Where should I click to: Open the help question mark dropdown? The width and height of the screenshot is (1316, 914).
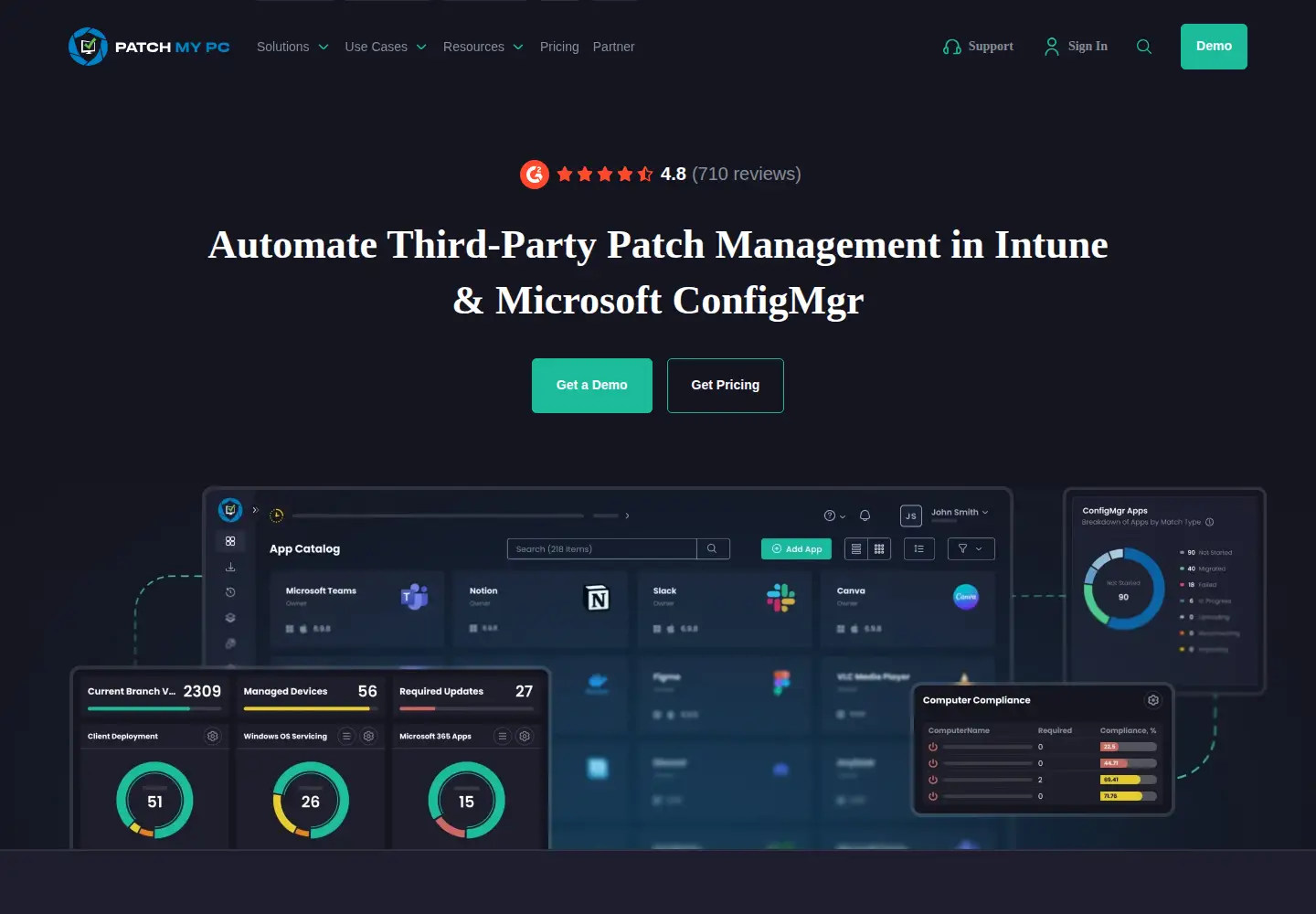834,515
